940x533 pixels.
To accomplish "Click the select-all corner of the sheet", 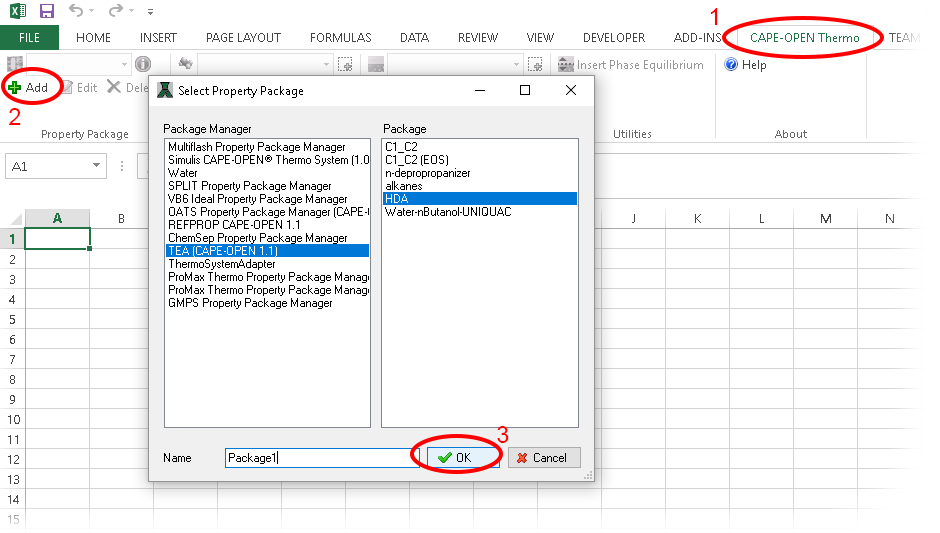I will point(14,218).
